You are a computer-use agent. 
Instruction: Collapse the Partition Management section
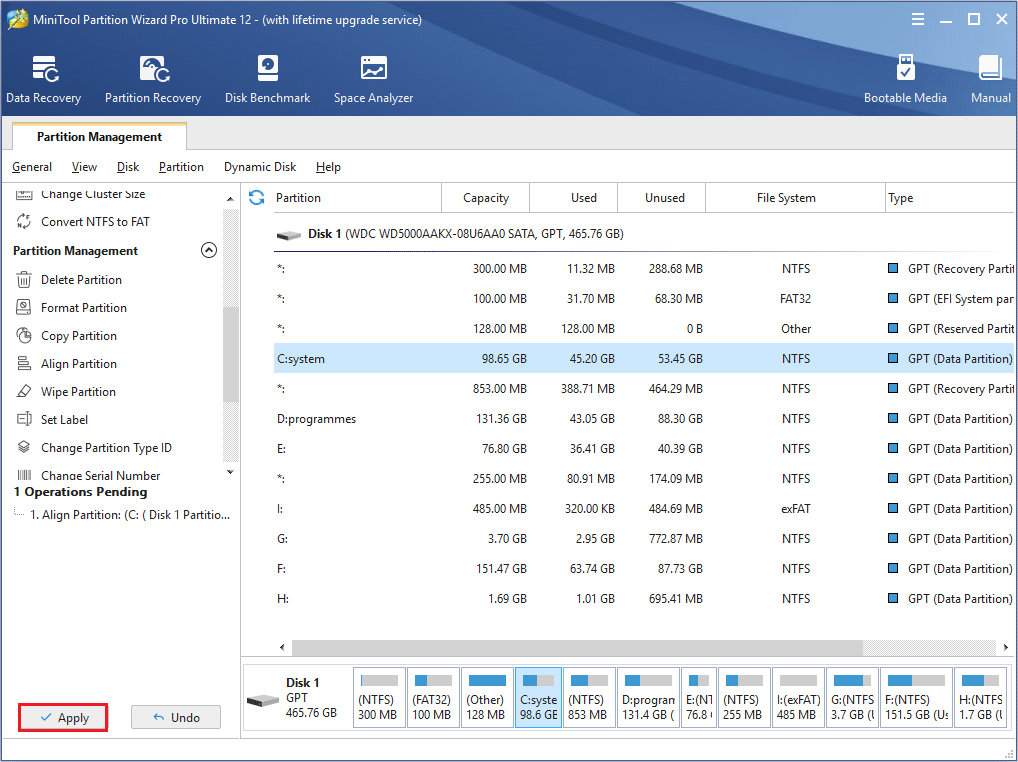coord(208,251)
